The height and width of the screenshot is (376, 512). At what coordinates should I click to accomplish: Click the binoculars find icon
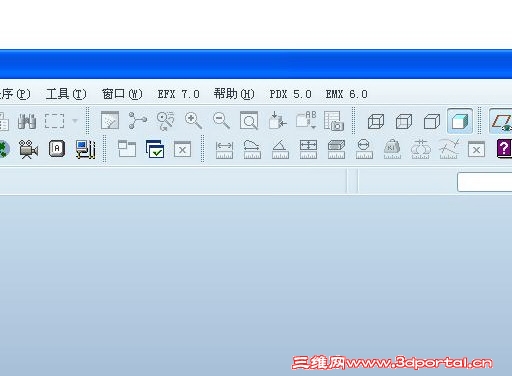(x=27, y=121)
